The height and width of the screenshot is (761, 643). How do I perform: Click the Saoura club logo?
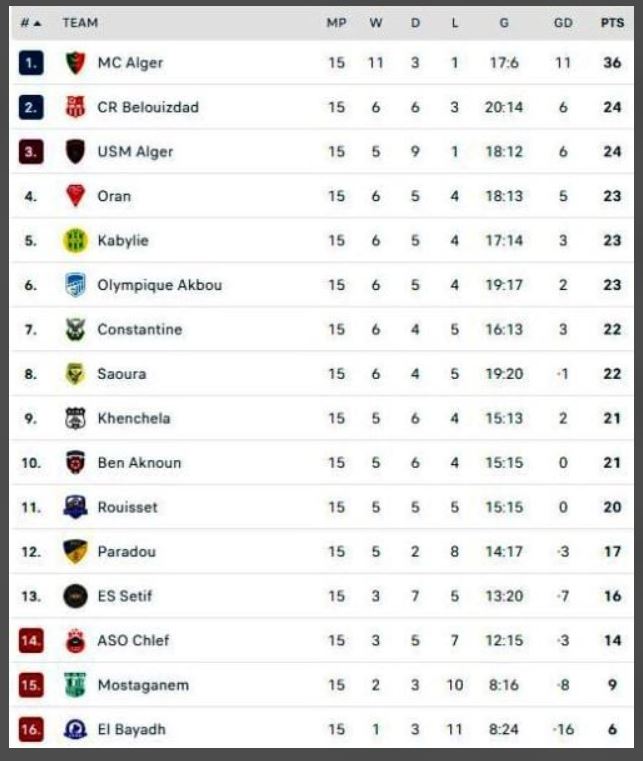(75, 374)
